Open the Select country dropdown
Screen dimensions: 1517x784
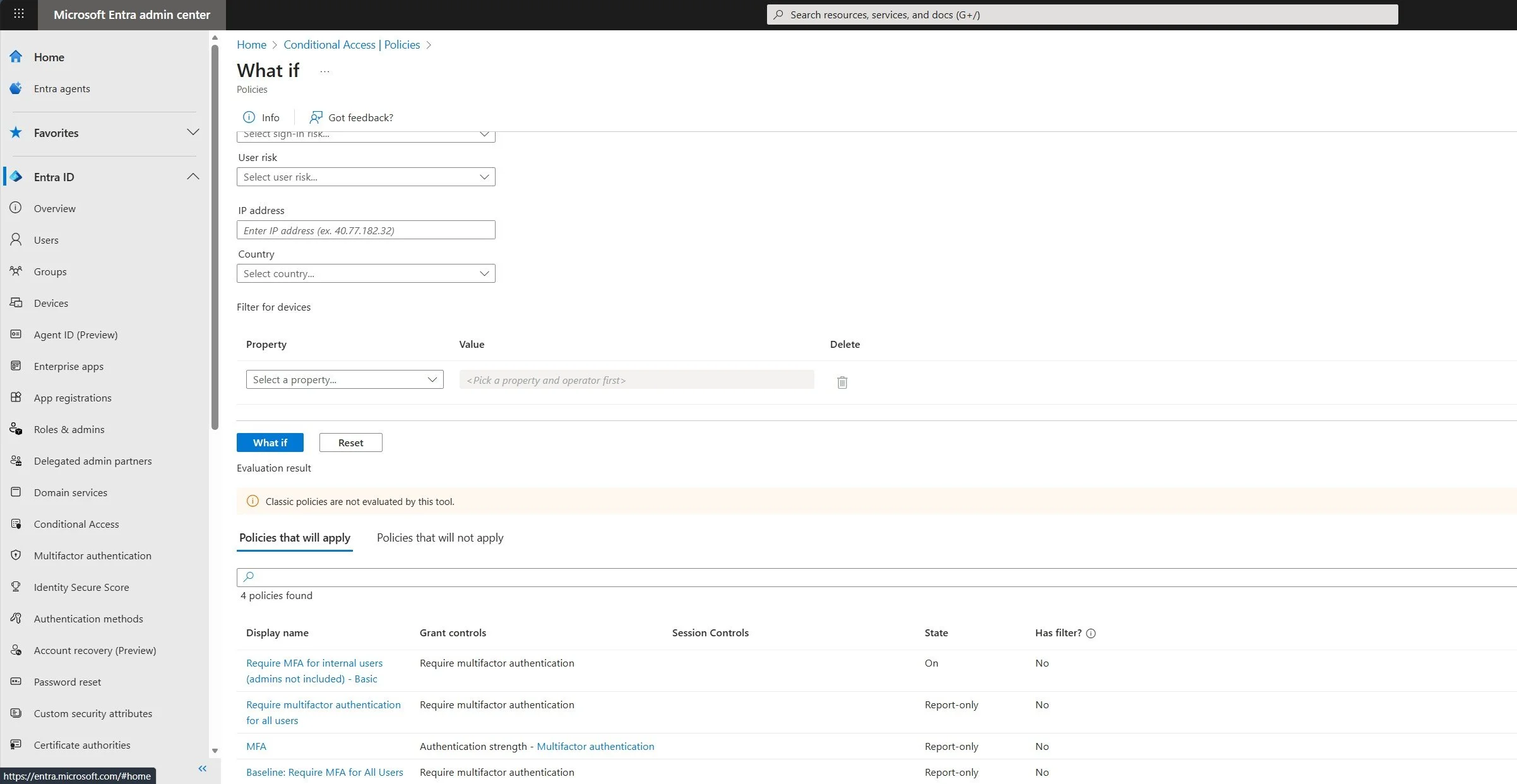[366, 273]
